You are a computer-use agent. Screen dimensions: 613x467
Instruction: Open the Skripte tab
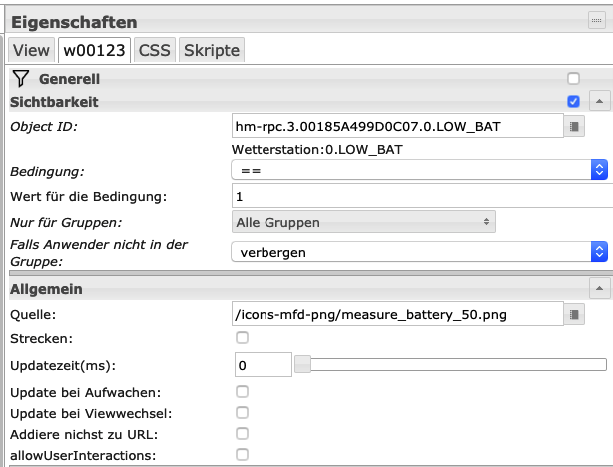coord(212,50)
